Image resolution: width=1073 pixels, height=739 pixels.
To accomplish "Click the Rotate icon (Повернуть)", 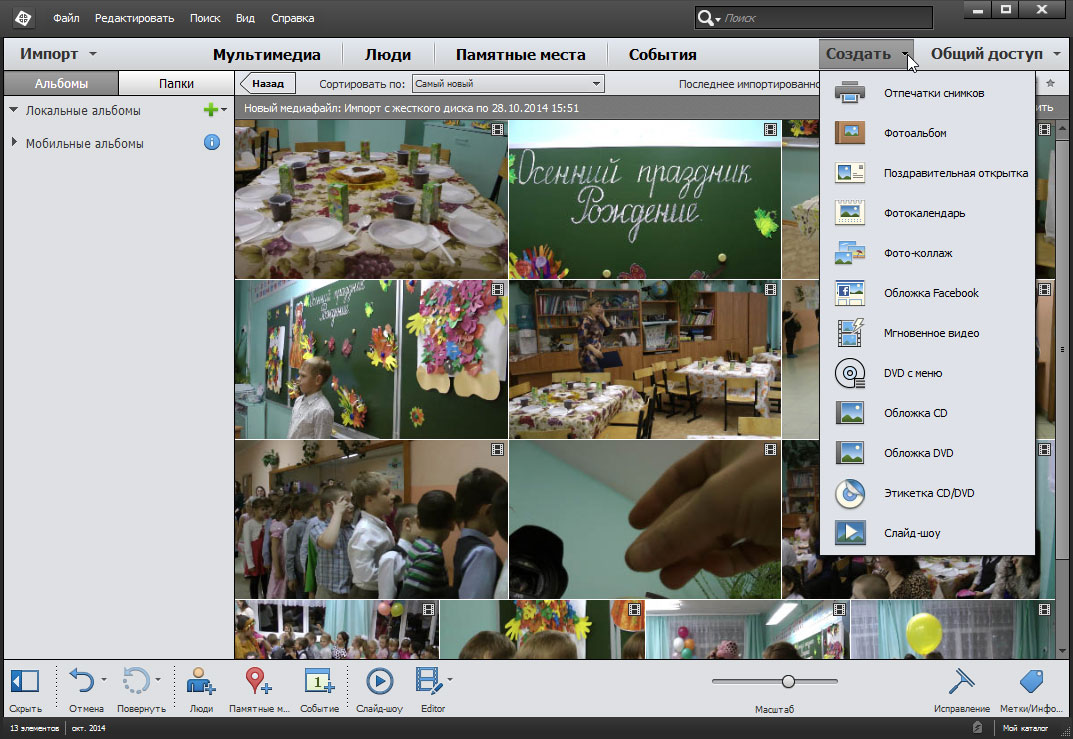I will click(135, 682).
